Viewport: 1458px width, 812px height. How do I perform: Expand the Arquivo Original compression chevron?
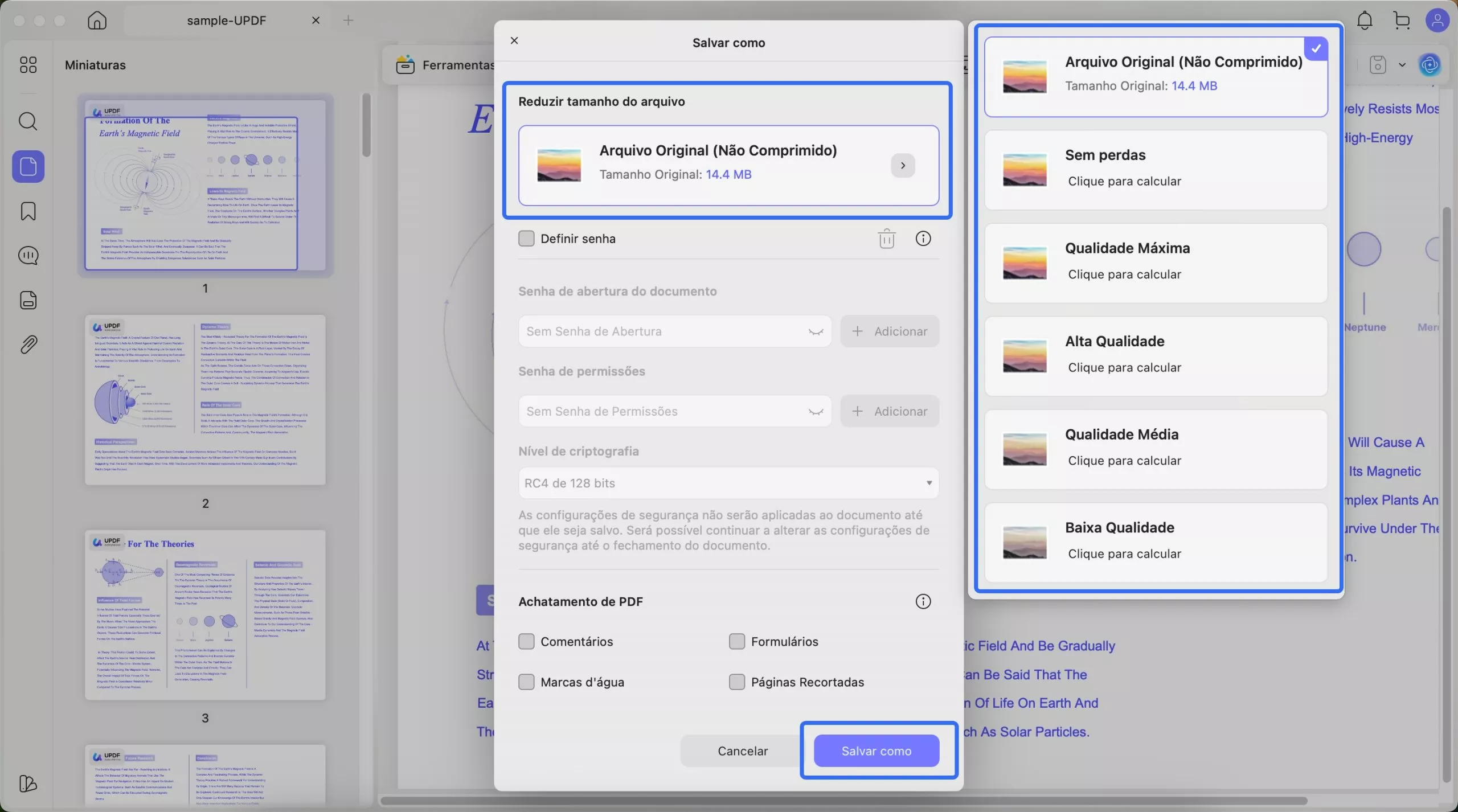click(903, 166)
